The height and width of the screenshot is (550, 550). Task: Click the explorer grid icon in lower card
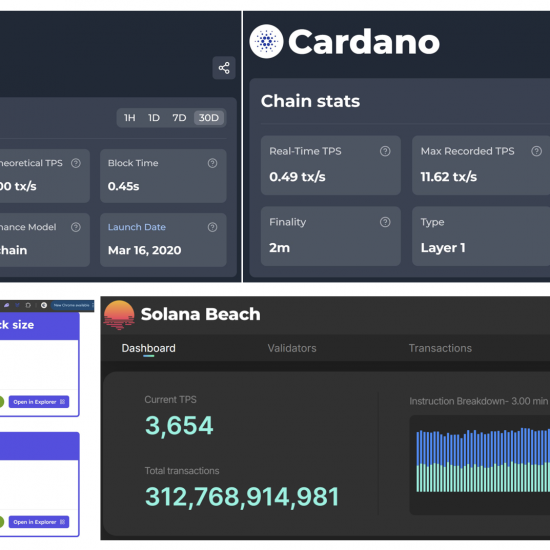[62, 522]
